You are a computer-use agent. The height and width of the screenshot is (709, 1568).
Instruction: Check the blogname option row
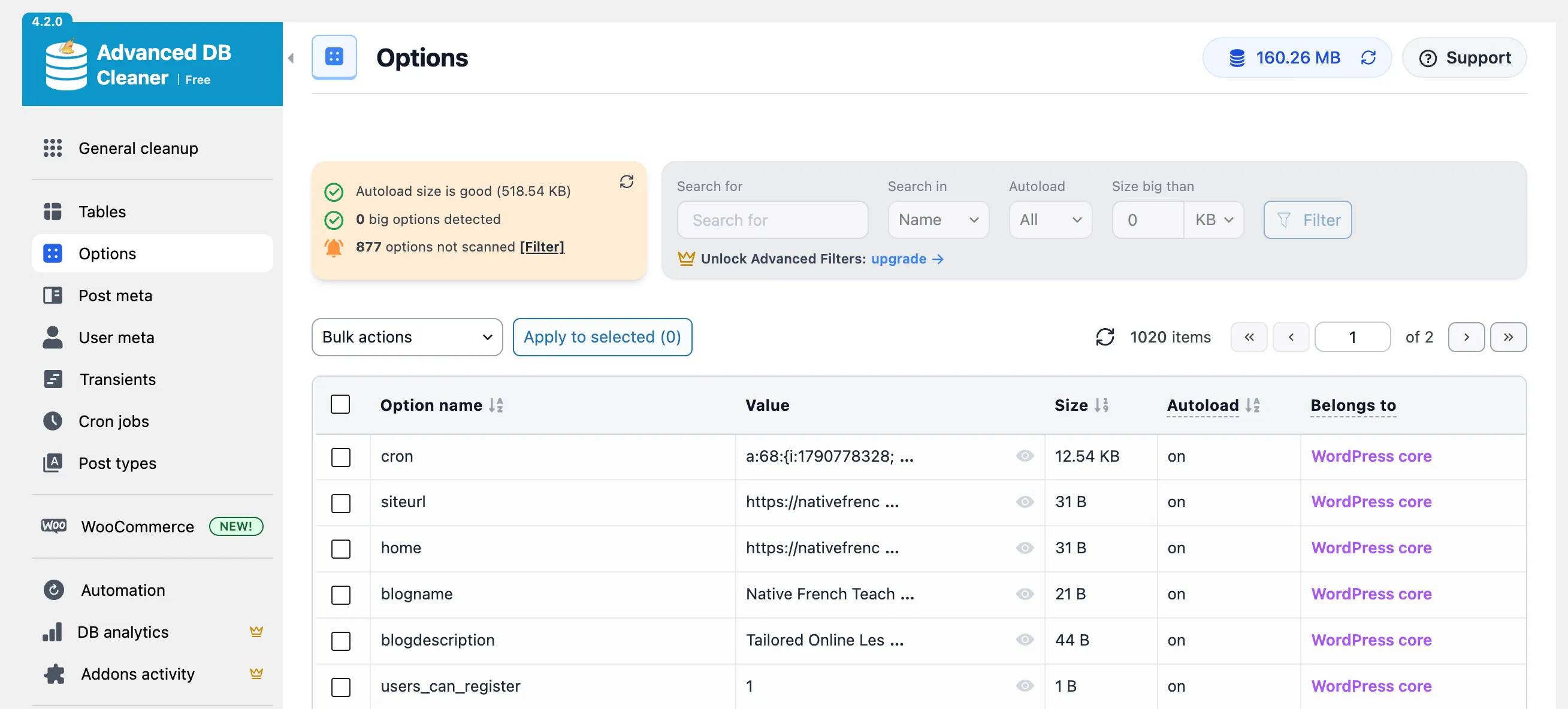click(x=341, y=595)
